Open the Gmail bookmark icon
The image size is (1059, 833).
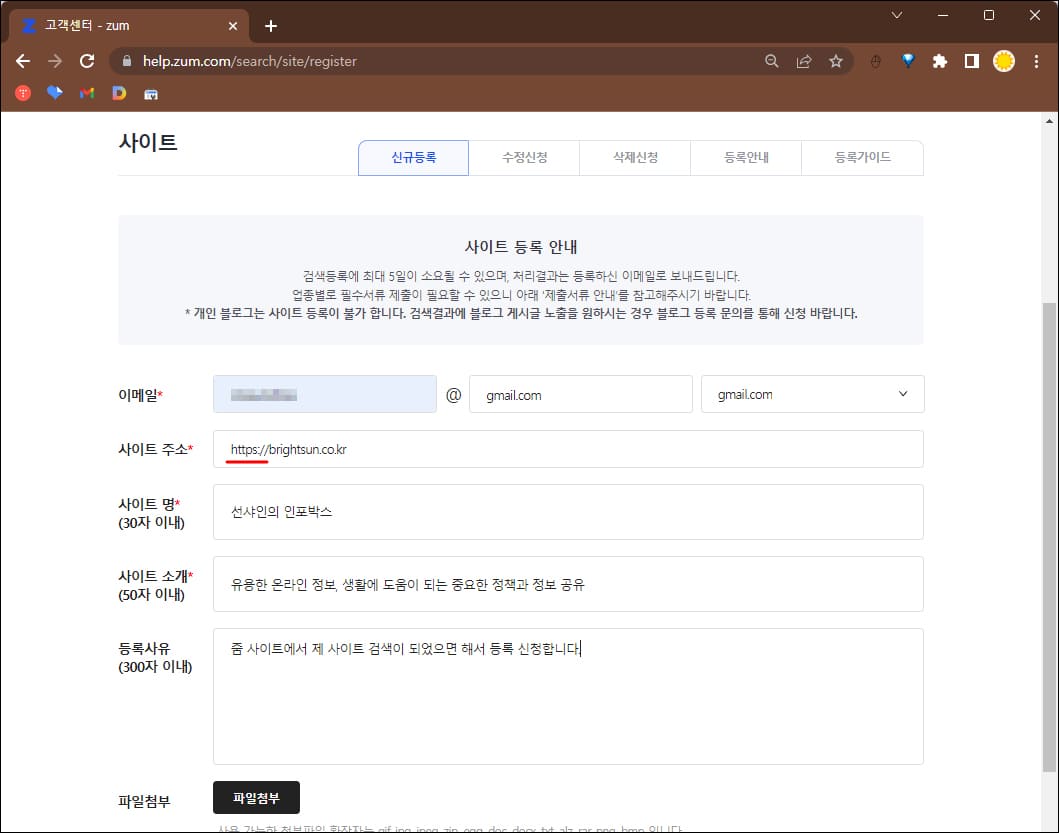coord(87,93)
